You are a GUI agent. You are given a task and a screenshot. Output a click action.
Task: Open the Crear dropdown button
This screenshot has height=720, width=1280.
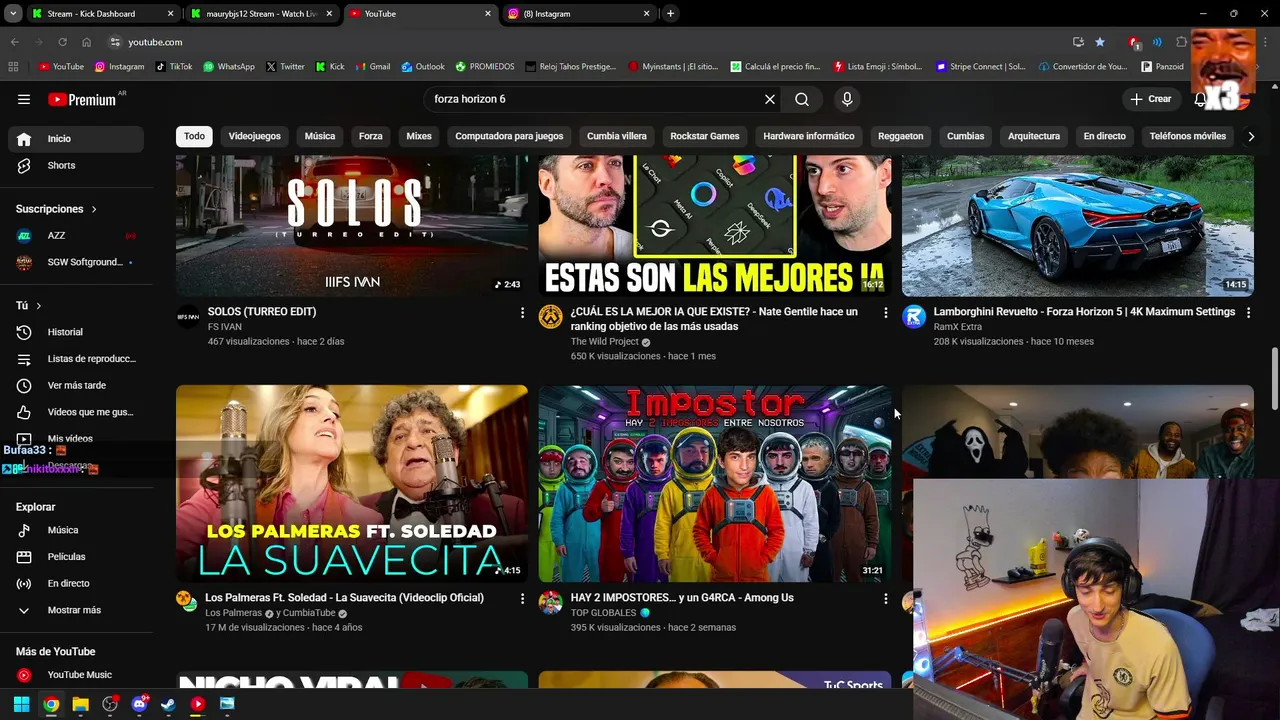click(x=1150, y=99)
